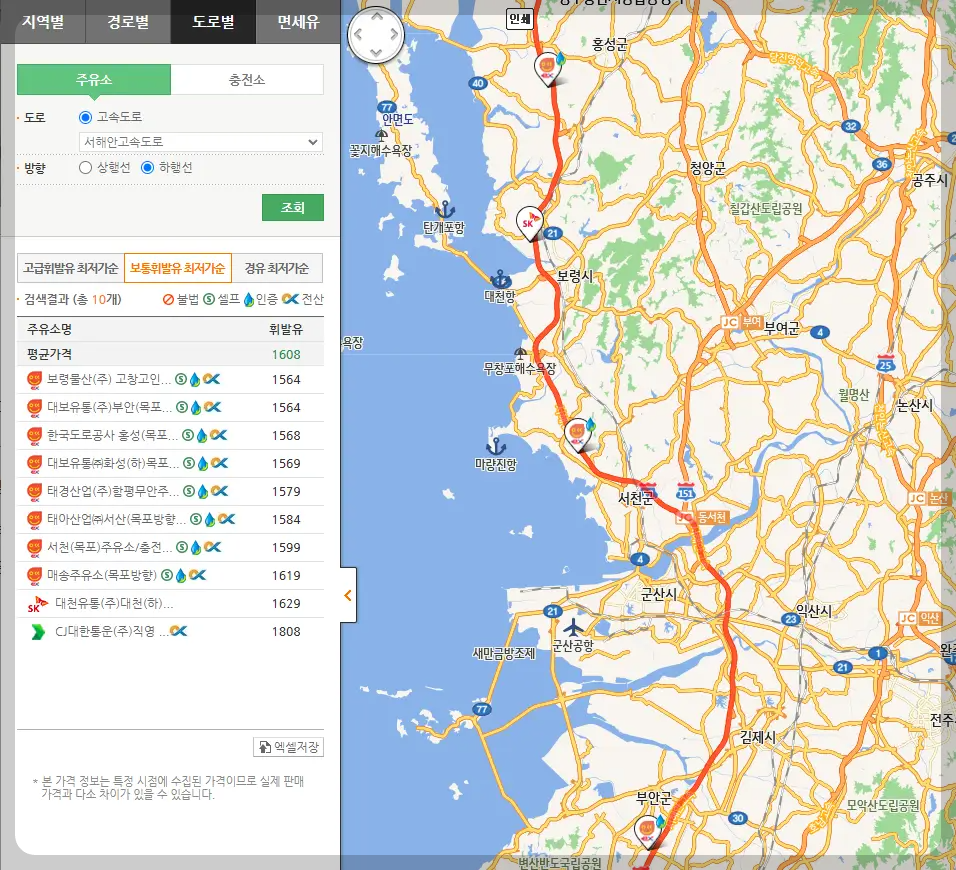Click station map marker near 서천군
Viewport: 956px width, 870px height.
(x=577, y=433)
